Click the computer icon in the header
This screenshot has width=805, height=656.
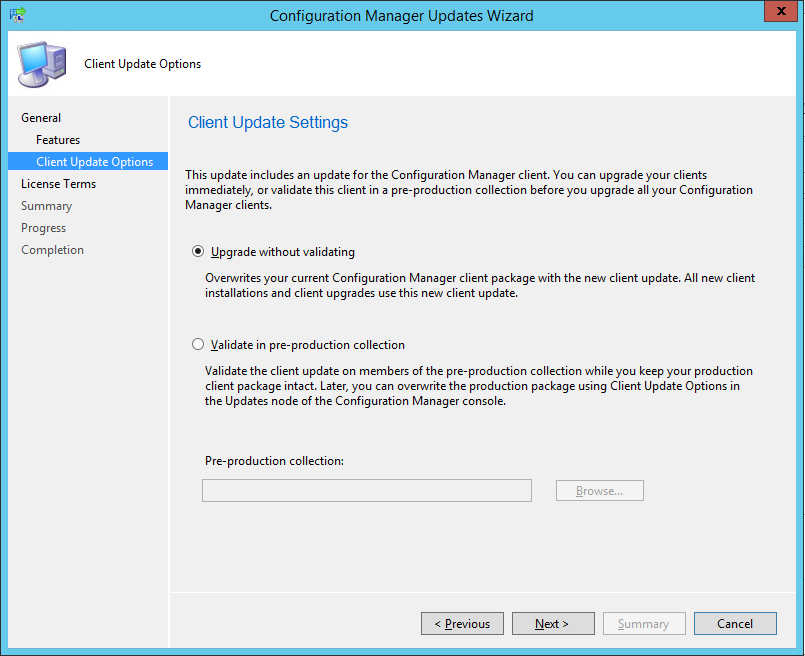(42, 64)
